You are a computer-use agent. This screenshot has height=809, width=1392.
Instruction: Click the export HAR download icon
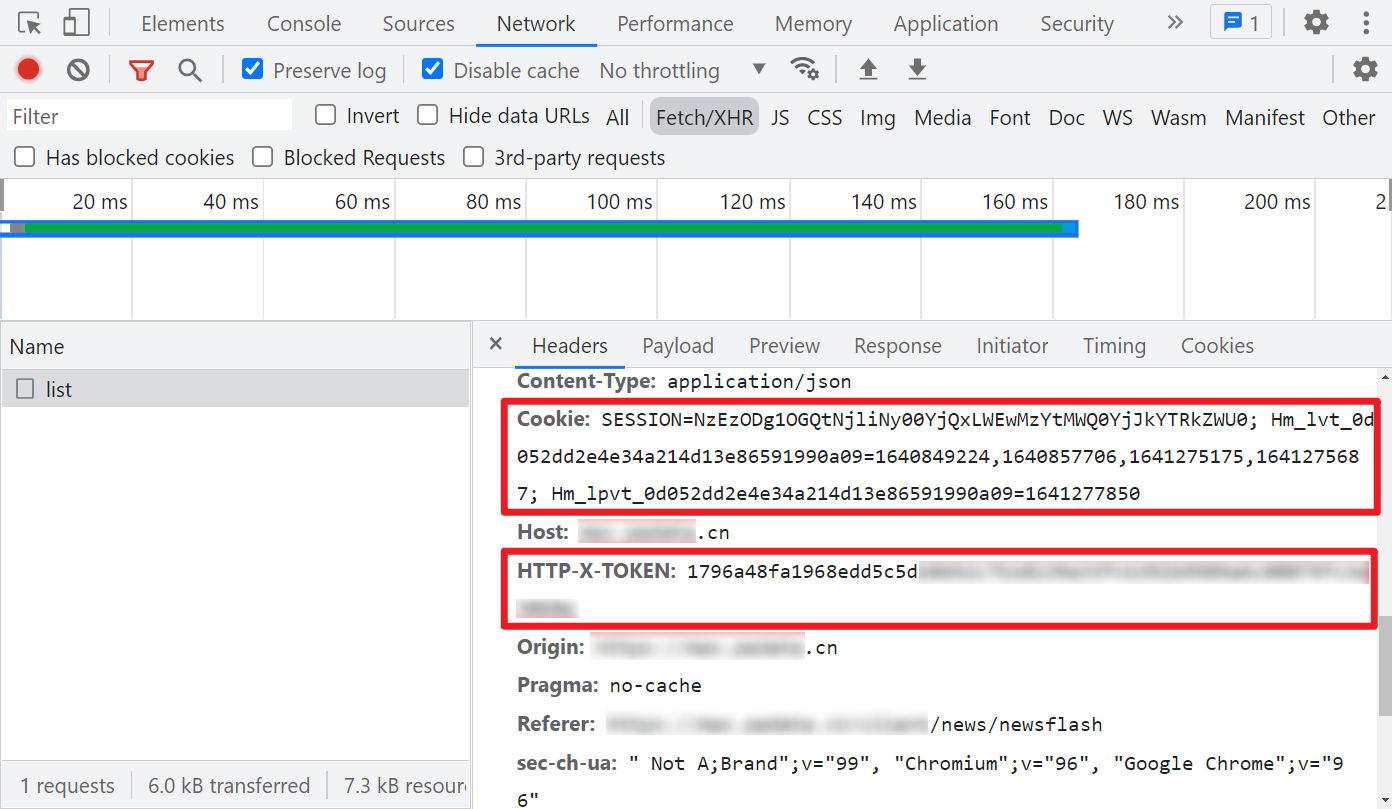click(x=917, y=69)
